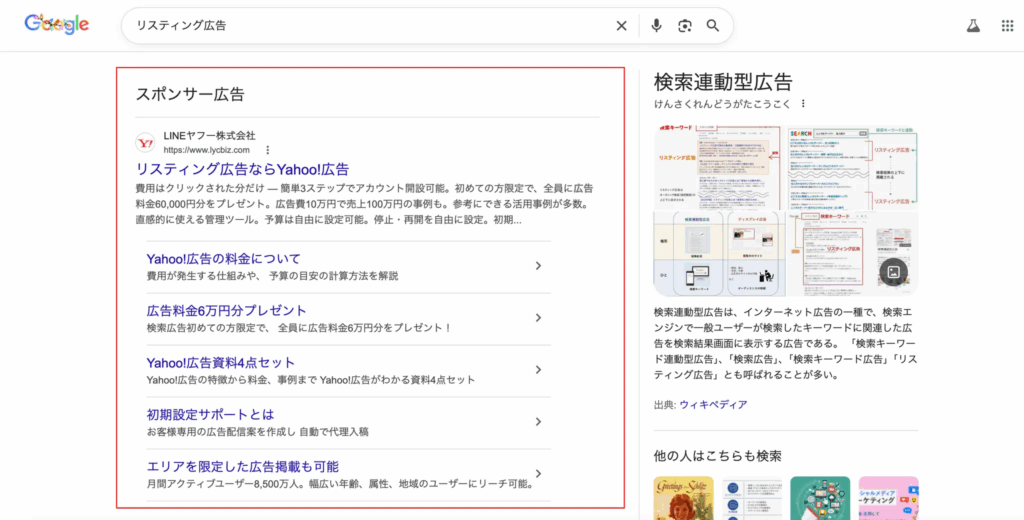The image size is (1024, 520).
Task: Click the magnifying glass search icon
Action: (x=713, y=26)
